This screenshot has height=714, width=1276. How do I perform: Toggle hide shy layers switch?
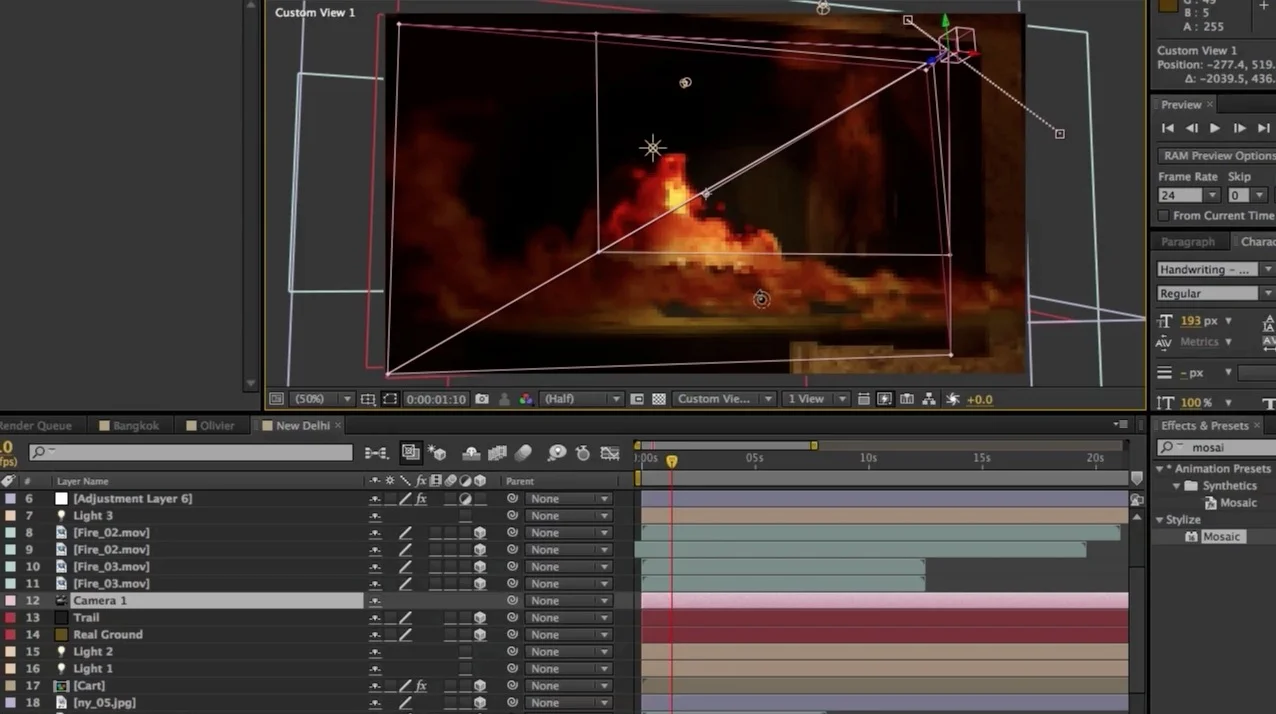(471, 453)
